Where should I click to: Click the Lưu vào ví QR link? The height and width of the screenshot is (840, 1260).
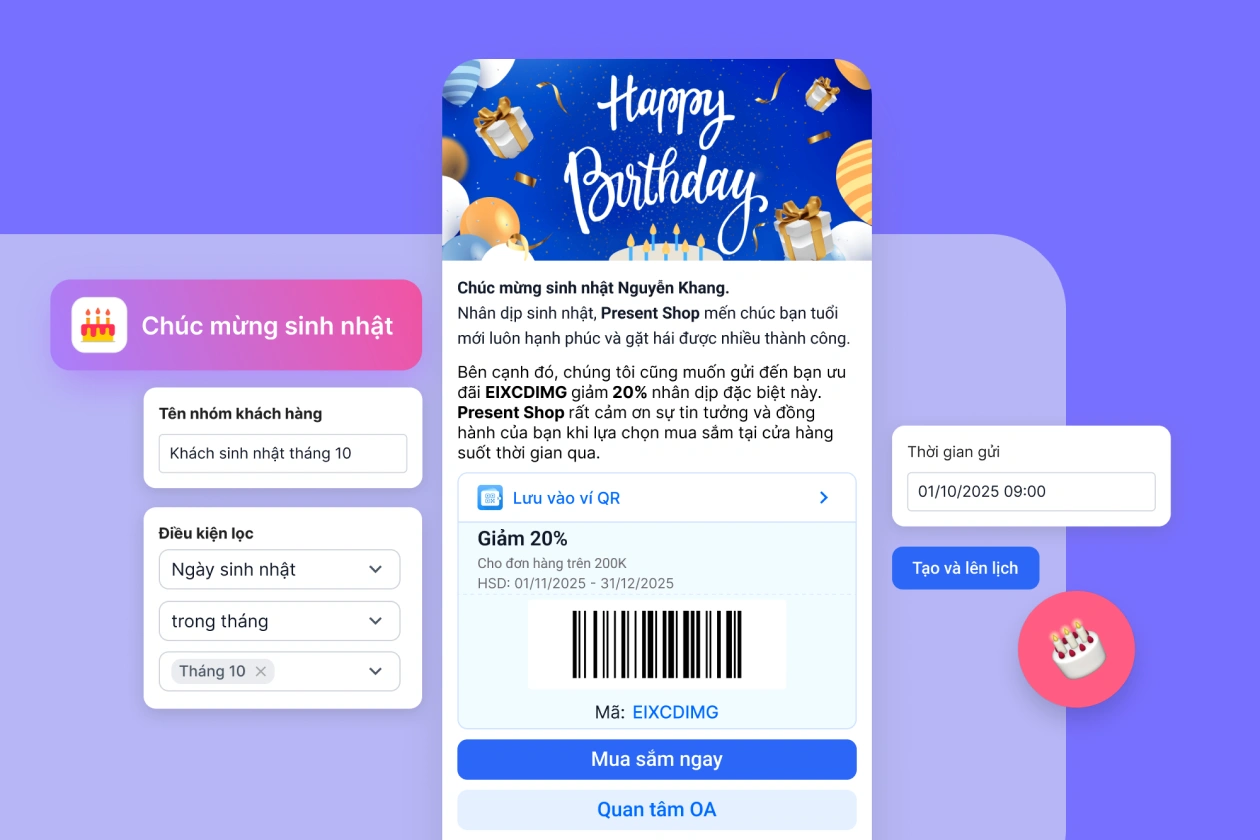click(567, 498)
